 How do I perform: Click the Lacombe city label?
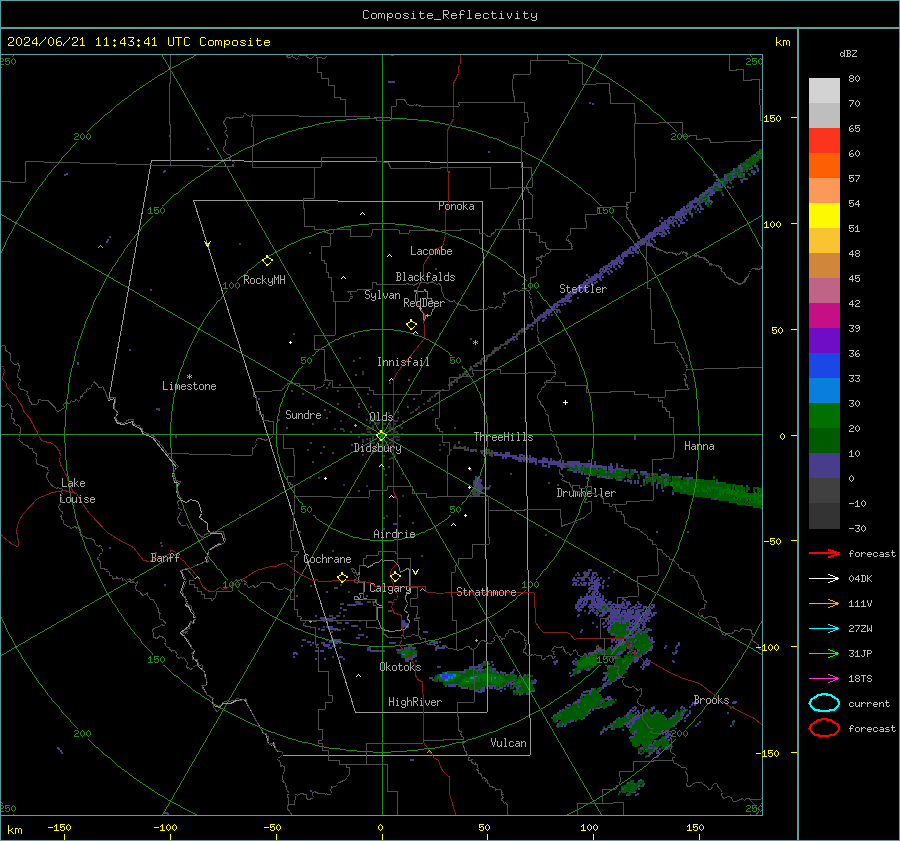click(x=431, y=251)
